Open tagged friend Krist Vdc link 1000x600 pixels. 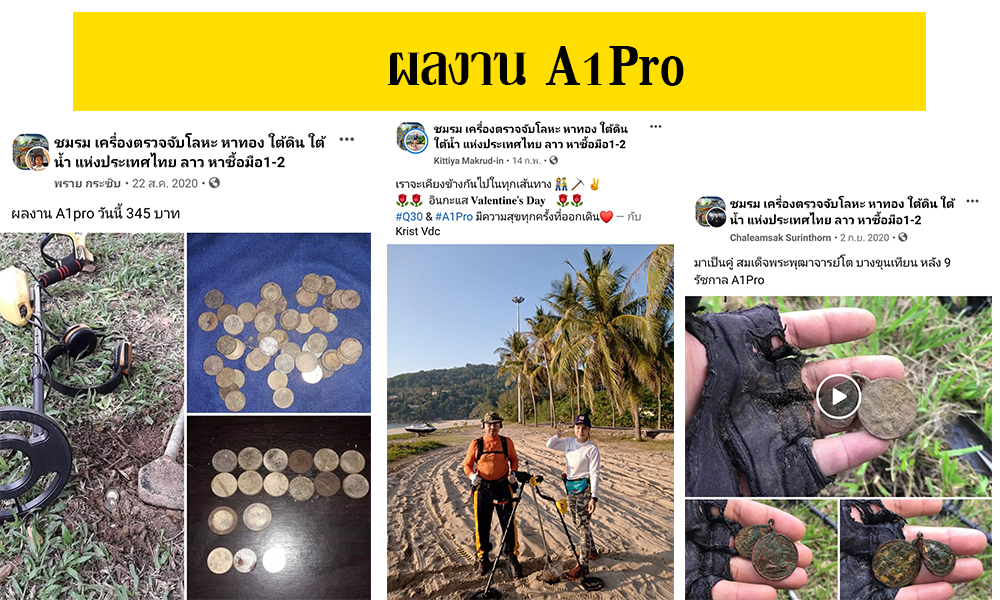click(x=418, y=231)
